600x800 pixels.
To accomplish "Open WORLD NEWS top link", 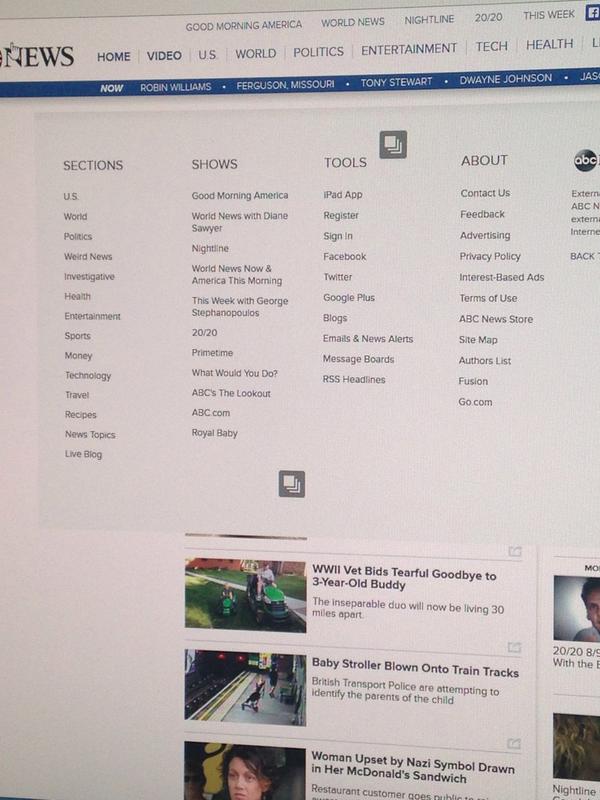I will point(353,22).
